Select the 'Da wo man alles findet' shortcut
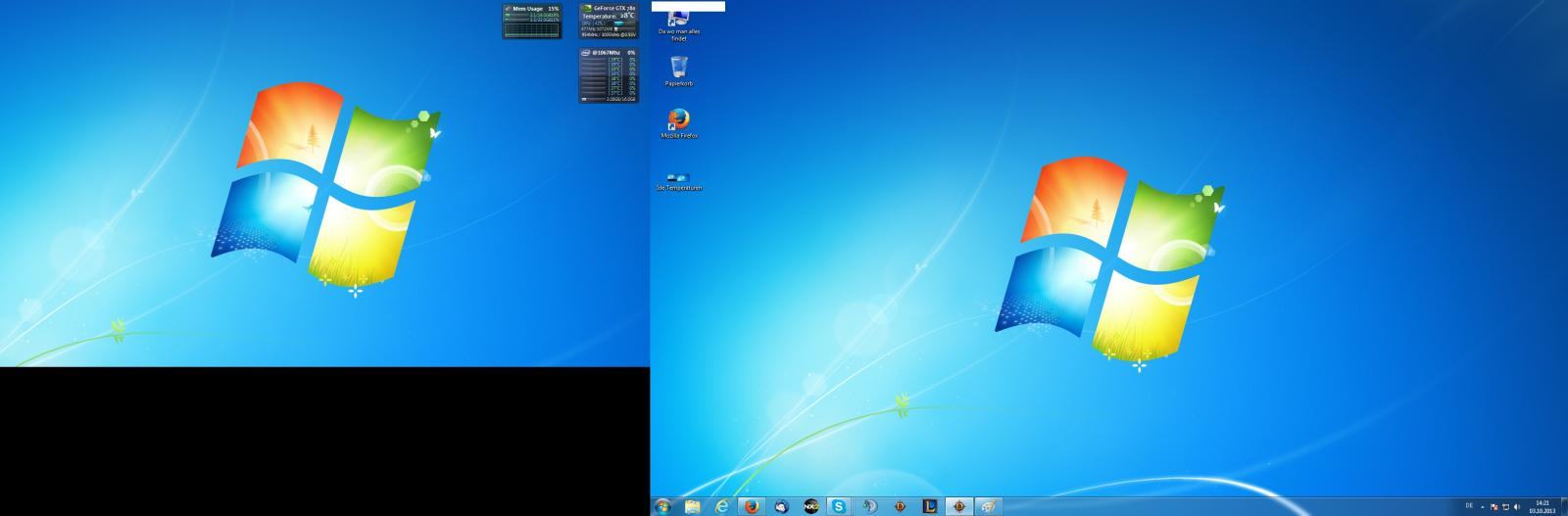This screenshot has width=1568, height=516. (679, 27)
